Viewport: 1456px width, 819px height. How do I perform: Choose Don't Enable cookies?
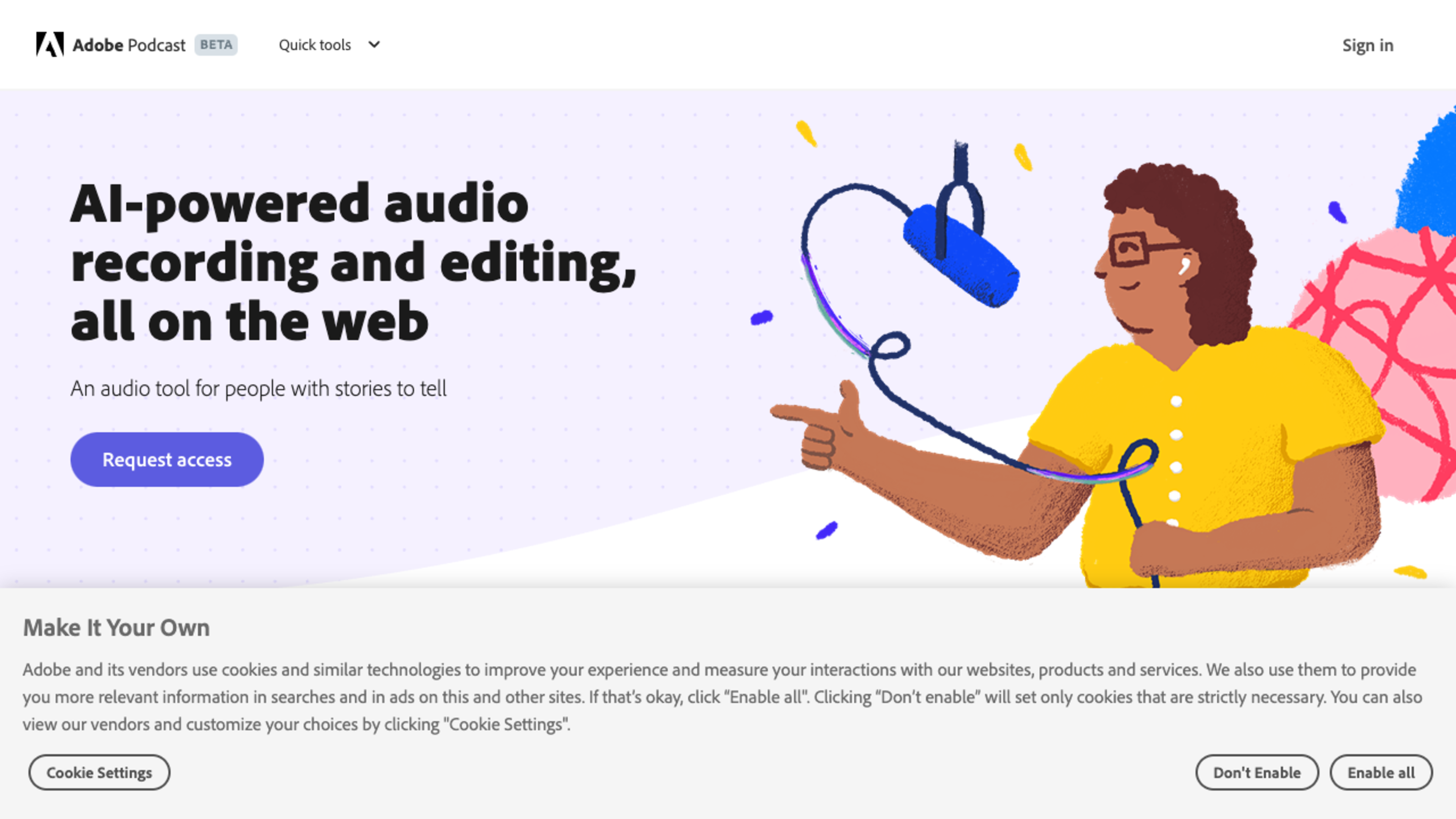pyautogui.click(x=1257, y=773)
